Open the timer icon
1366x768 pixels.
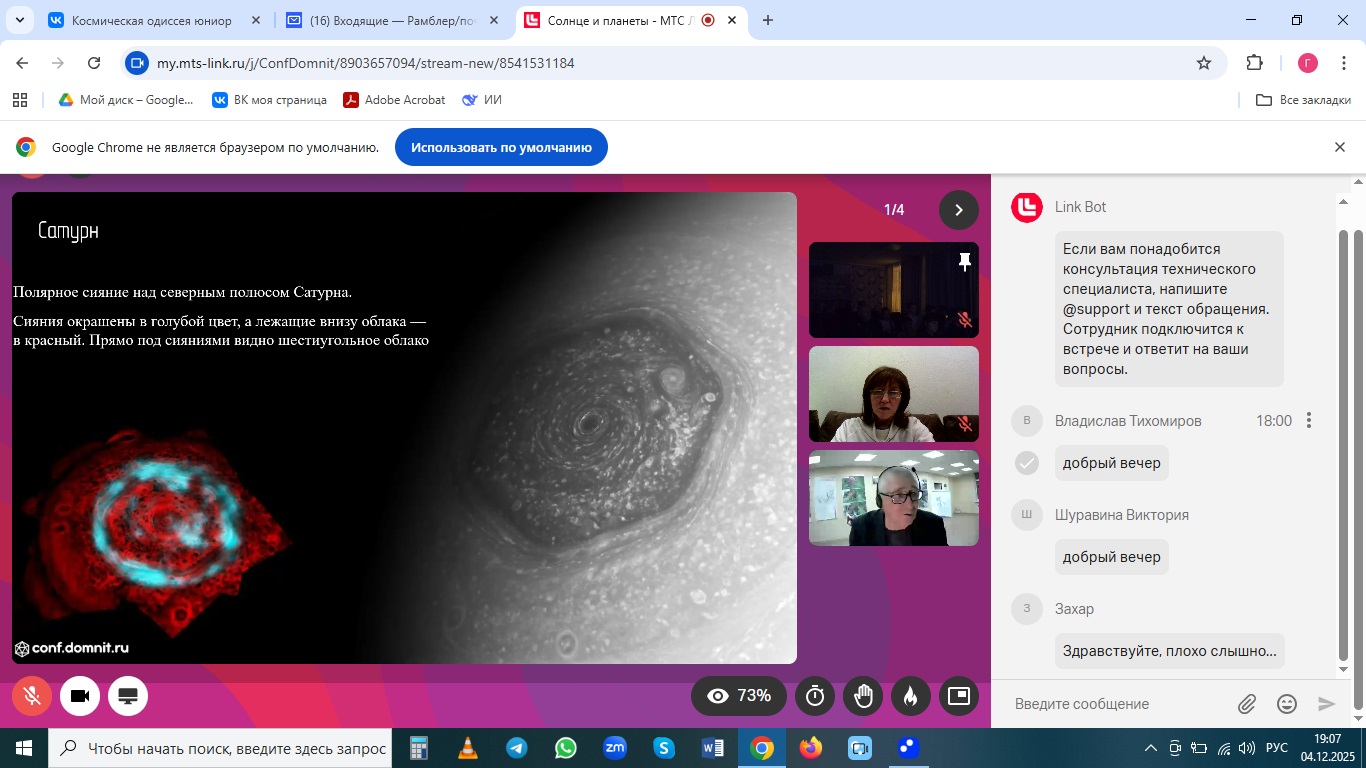click(x=815, y=696)
